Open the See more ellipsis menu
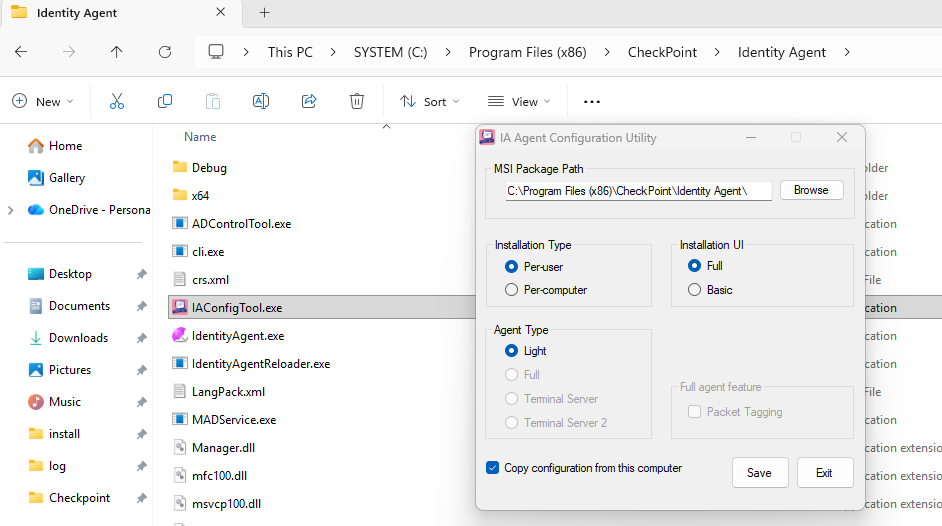Image resolution: width=942 pixels, height=526 pixels. coord(592,101)
